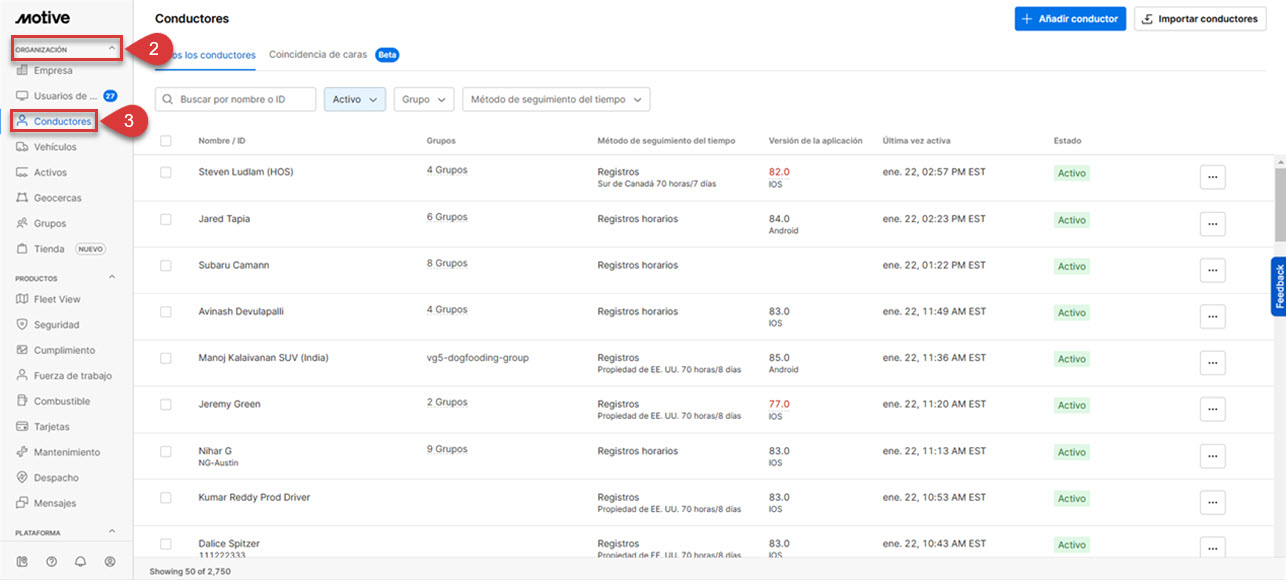This screenshot has width=1286, height=580.
Task: Open the Seguridad shield icon
Action: click(23, 325)
